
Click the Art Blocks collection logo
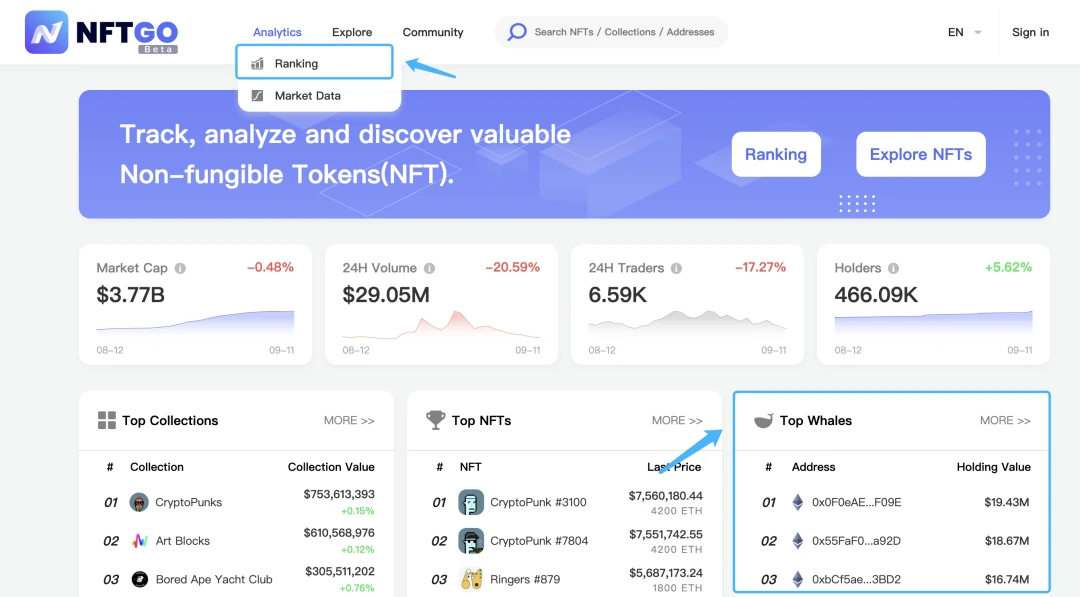(139, 541)
